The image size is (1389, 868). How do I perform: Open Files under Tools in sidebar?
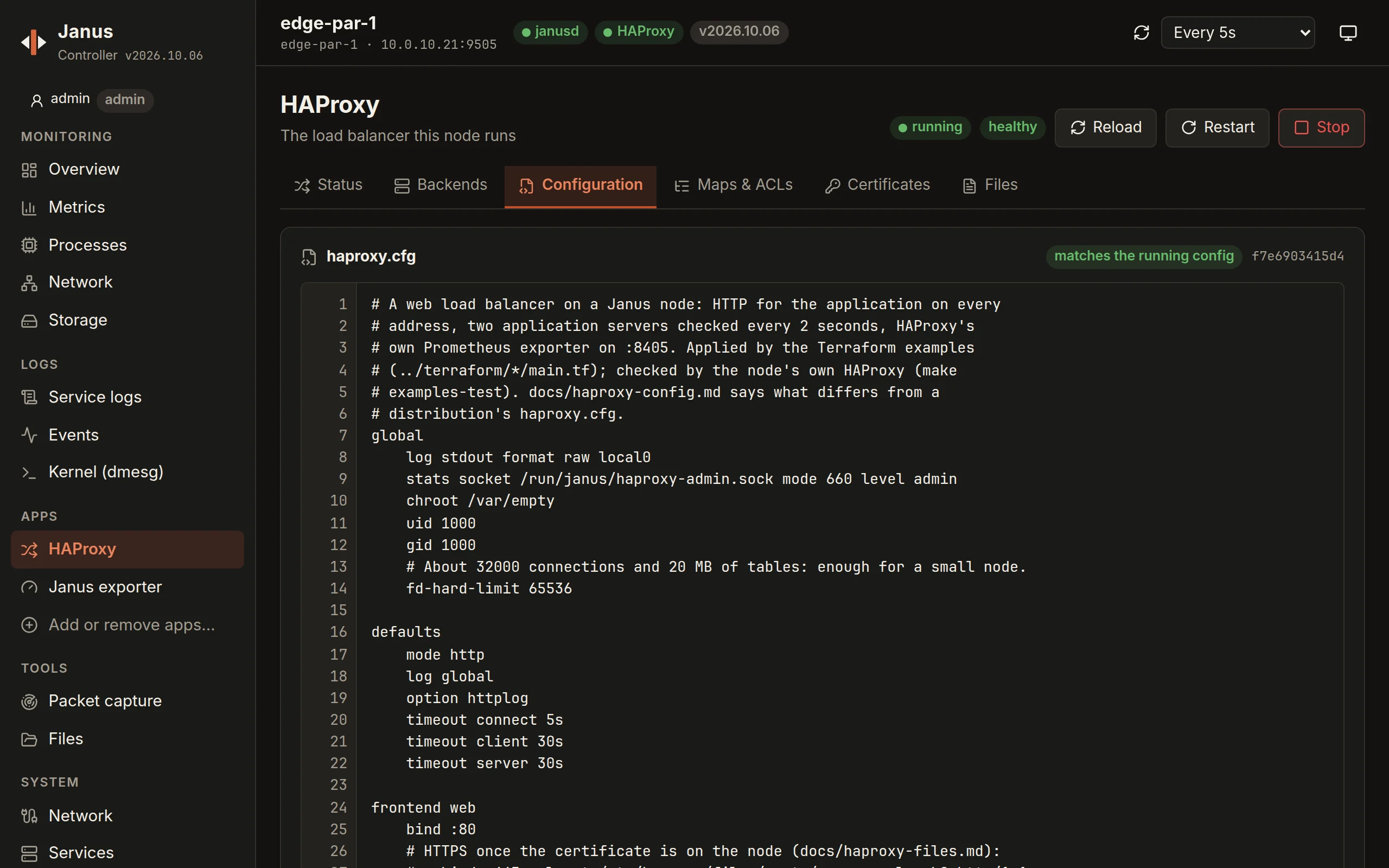[128, 739]
